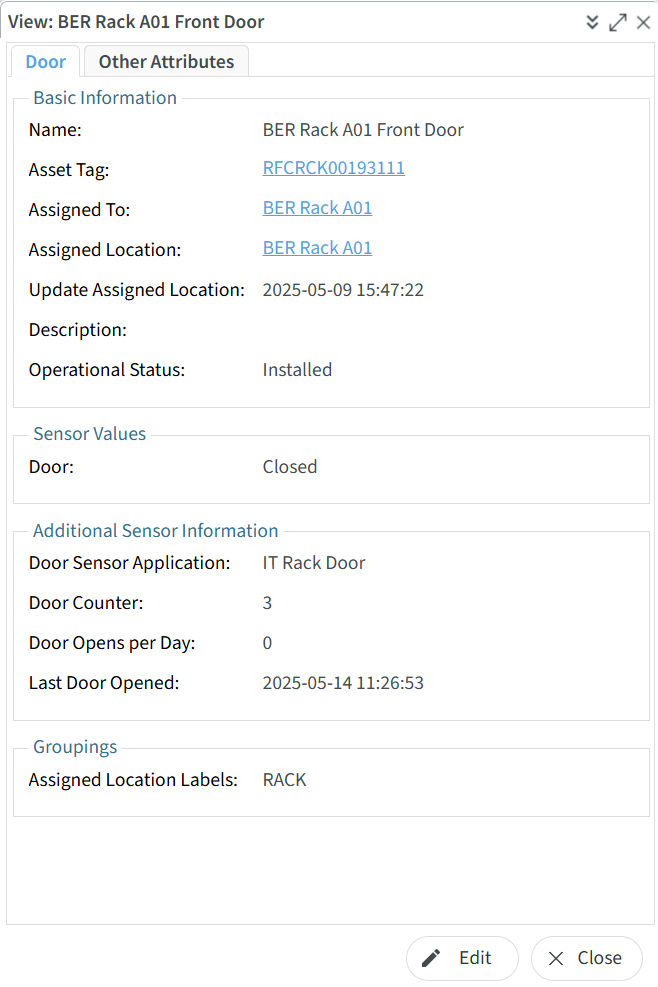
Task: Click the Edit button
Action: (x=462, y=958)
